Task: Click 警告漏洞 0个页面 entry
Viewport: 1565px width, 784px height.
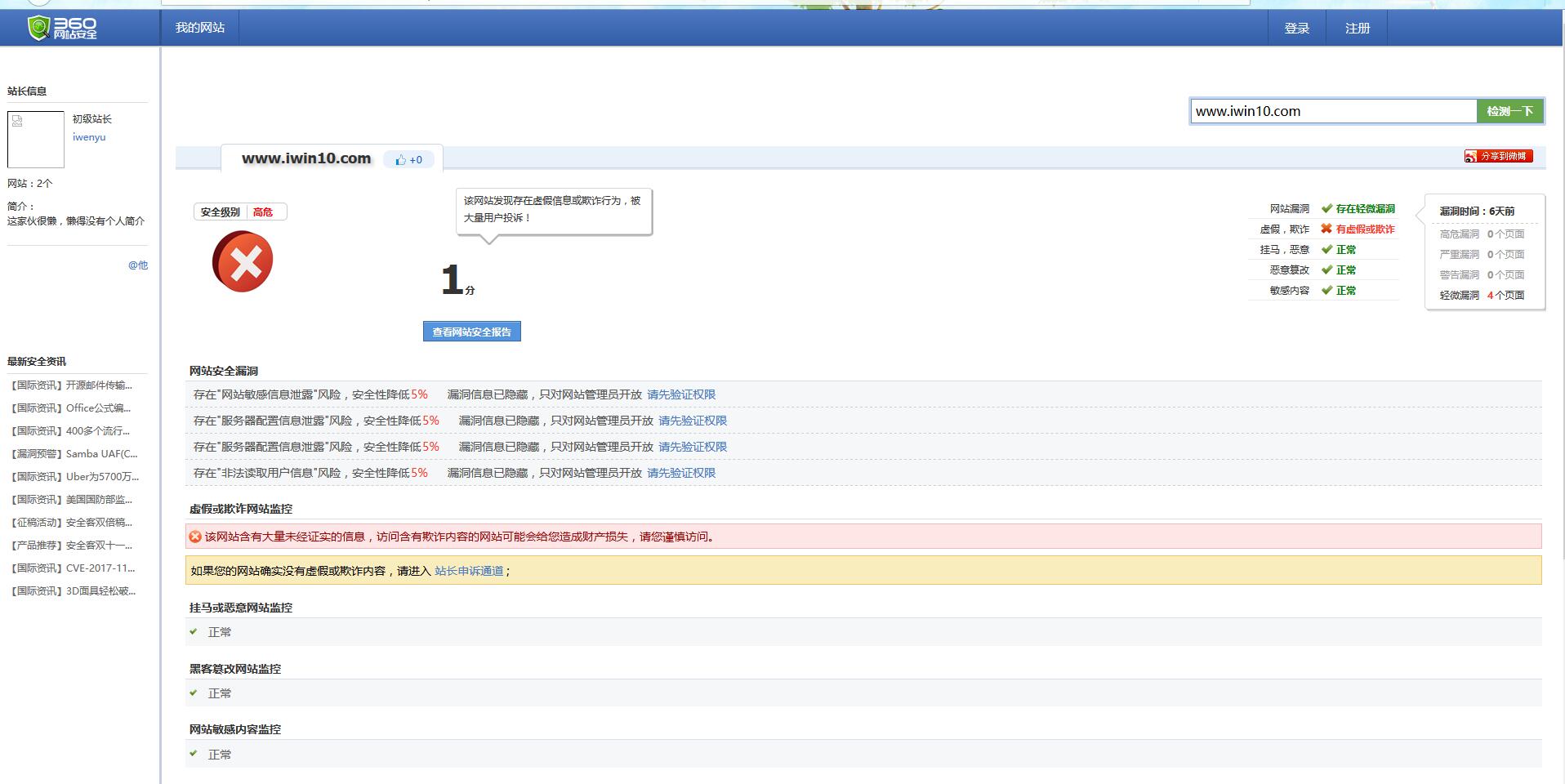Action: tap(1482, 275)
